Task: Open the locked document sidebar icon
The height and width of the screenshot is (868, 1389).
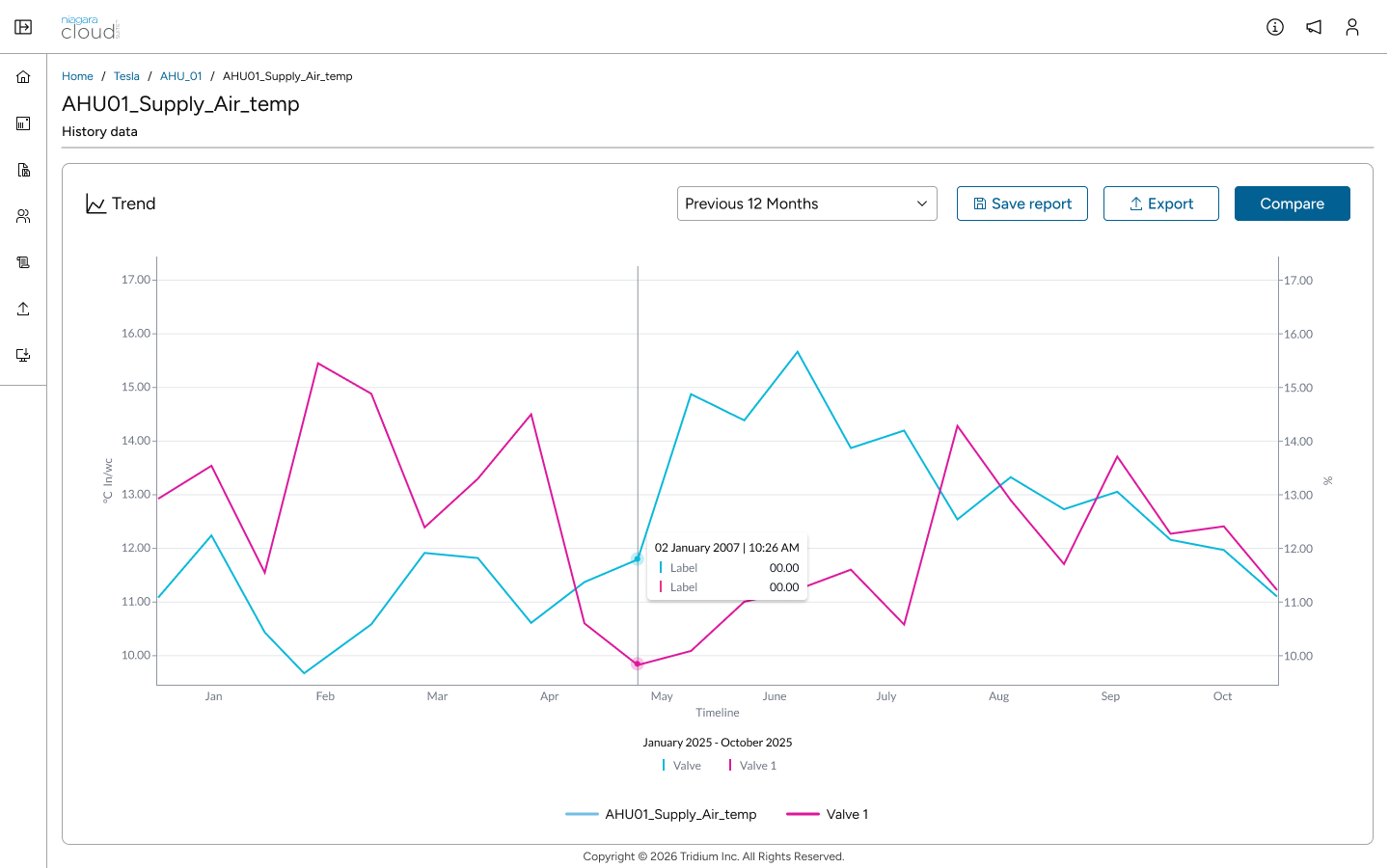Action: [x=23, y=170]
